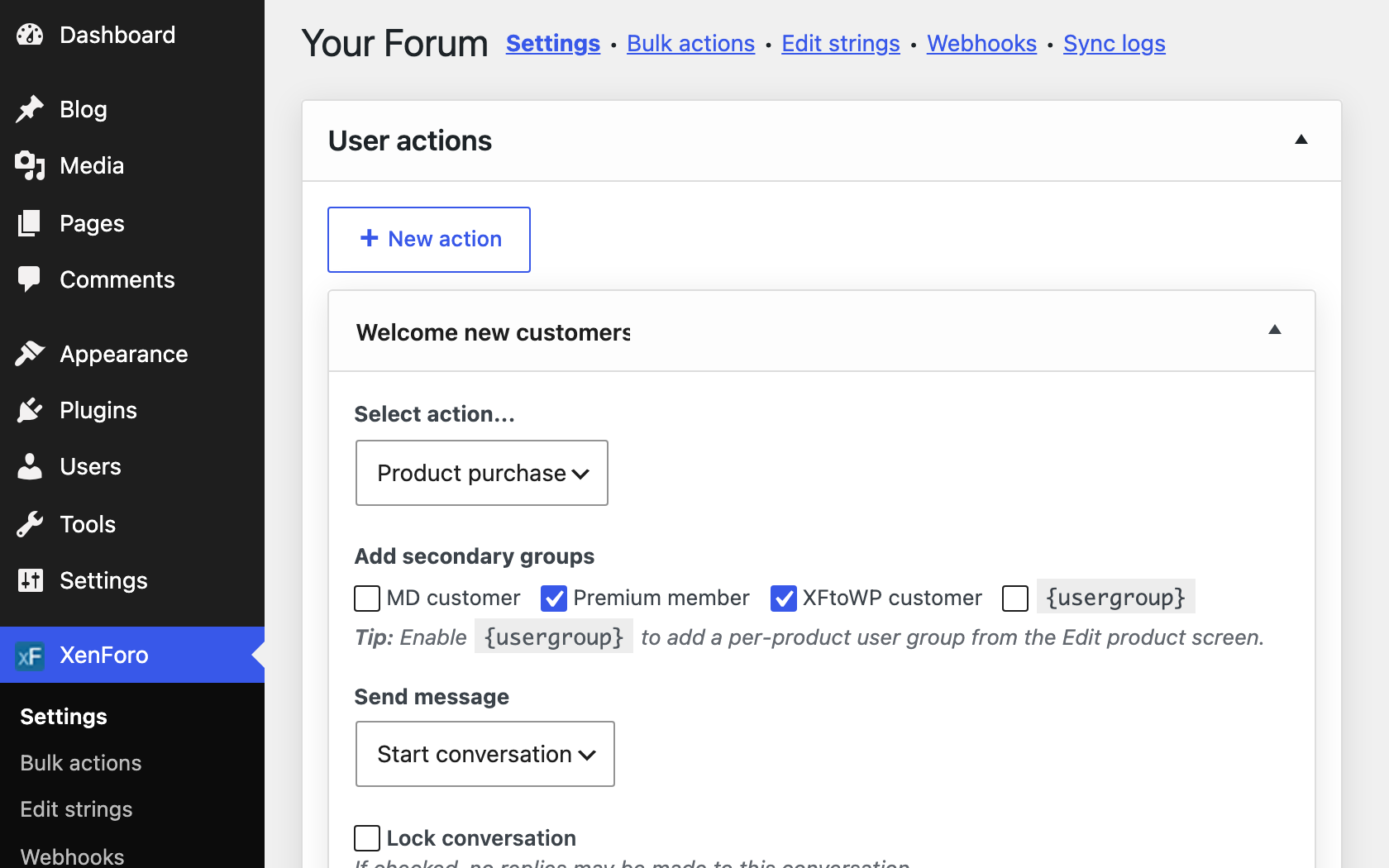Open Tools in the admin sidebar
Viewport: 1389px width, 868px height.
pyautogui.click(x=132, y=524)
